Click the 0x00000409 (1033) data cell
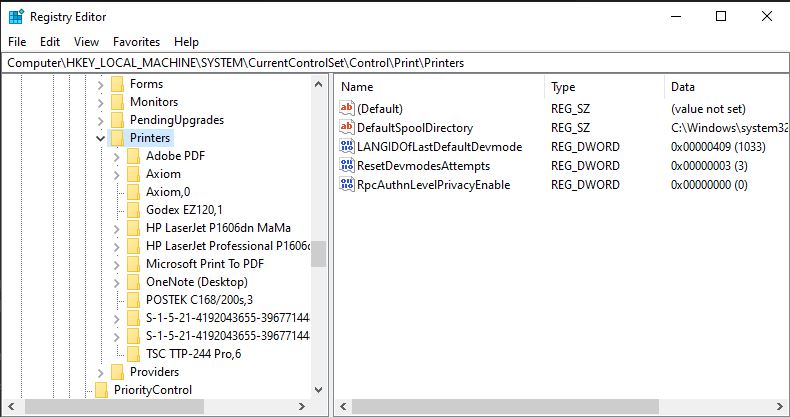 coord(718,147)
